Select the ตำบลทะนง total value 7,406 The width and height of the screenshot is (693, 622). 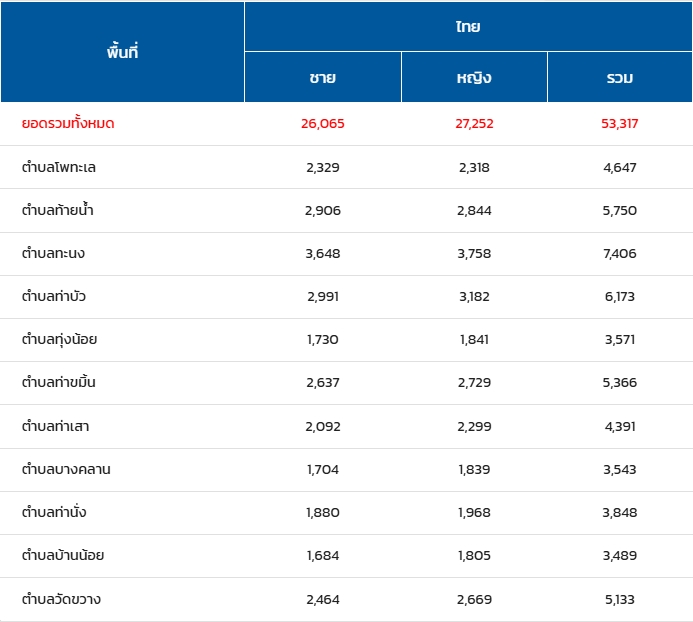(620, 253)
